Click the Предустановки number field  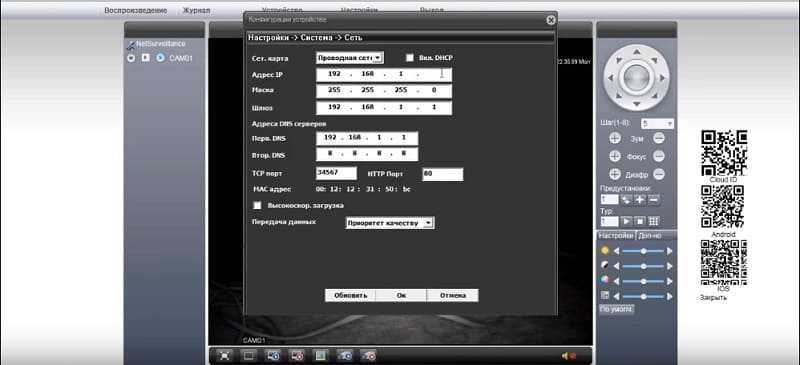(609, 200)
